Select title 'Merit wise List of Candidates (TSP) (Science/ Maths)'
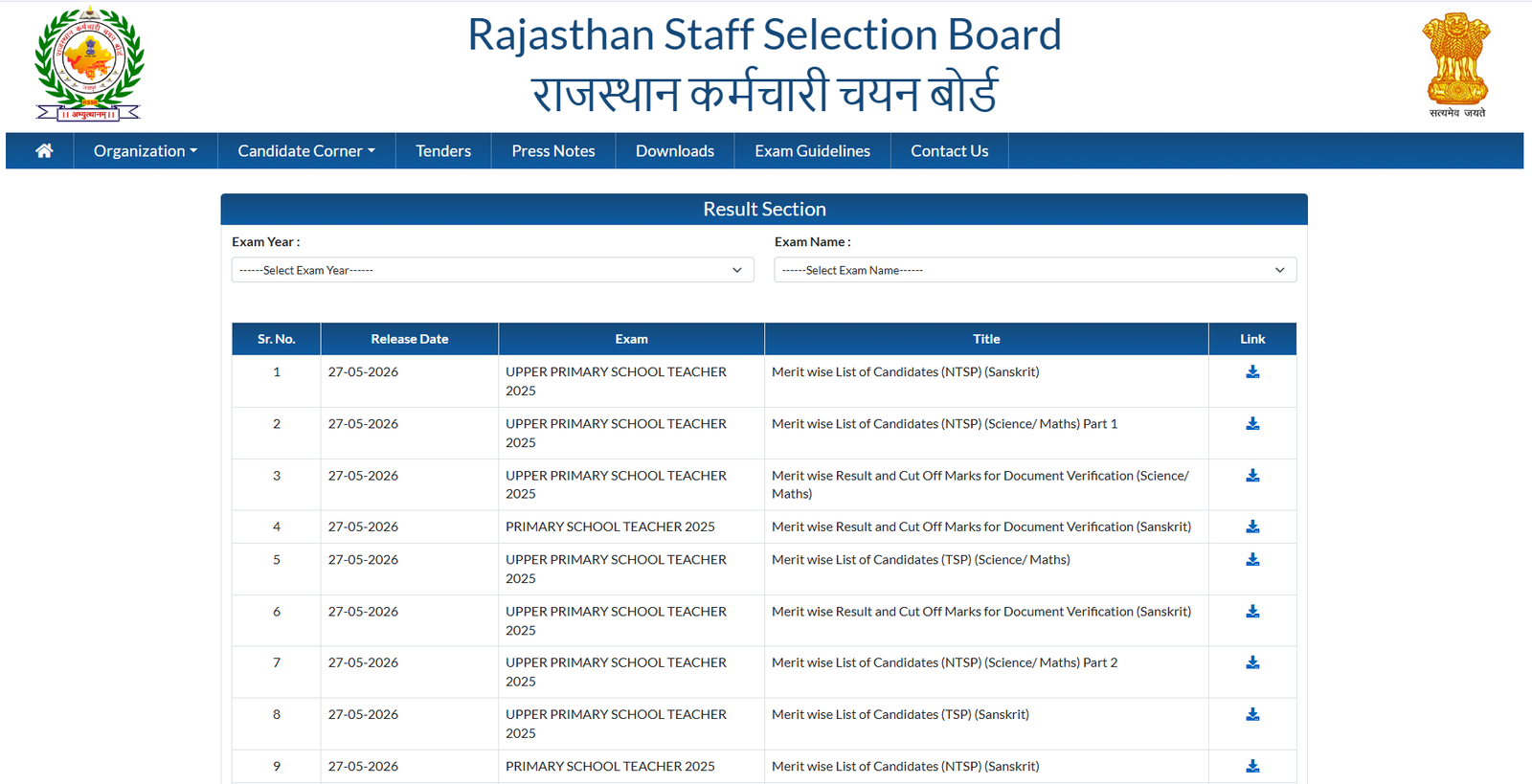Screen dimensions: 1532x784 [921, 560]
